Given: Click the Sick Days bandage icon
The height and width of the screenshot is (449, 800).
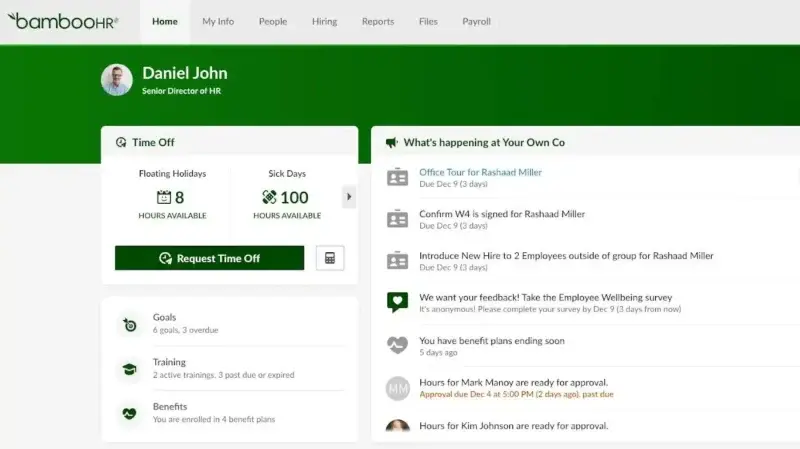Looking at the screenshot, I should tap(269, 197).
